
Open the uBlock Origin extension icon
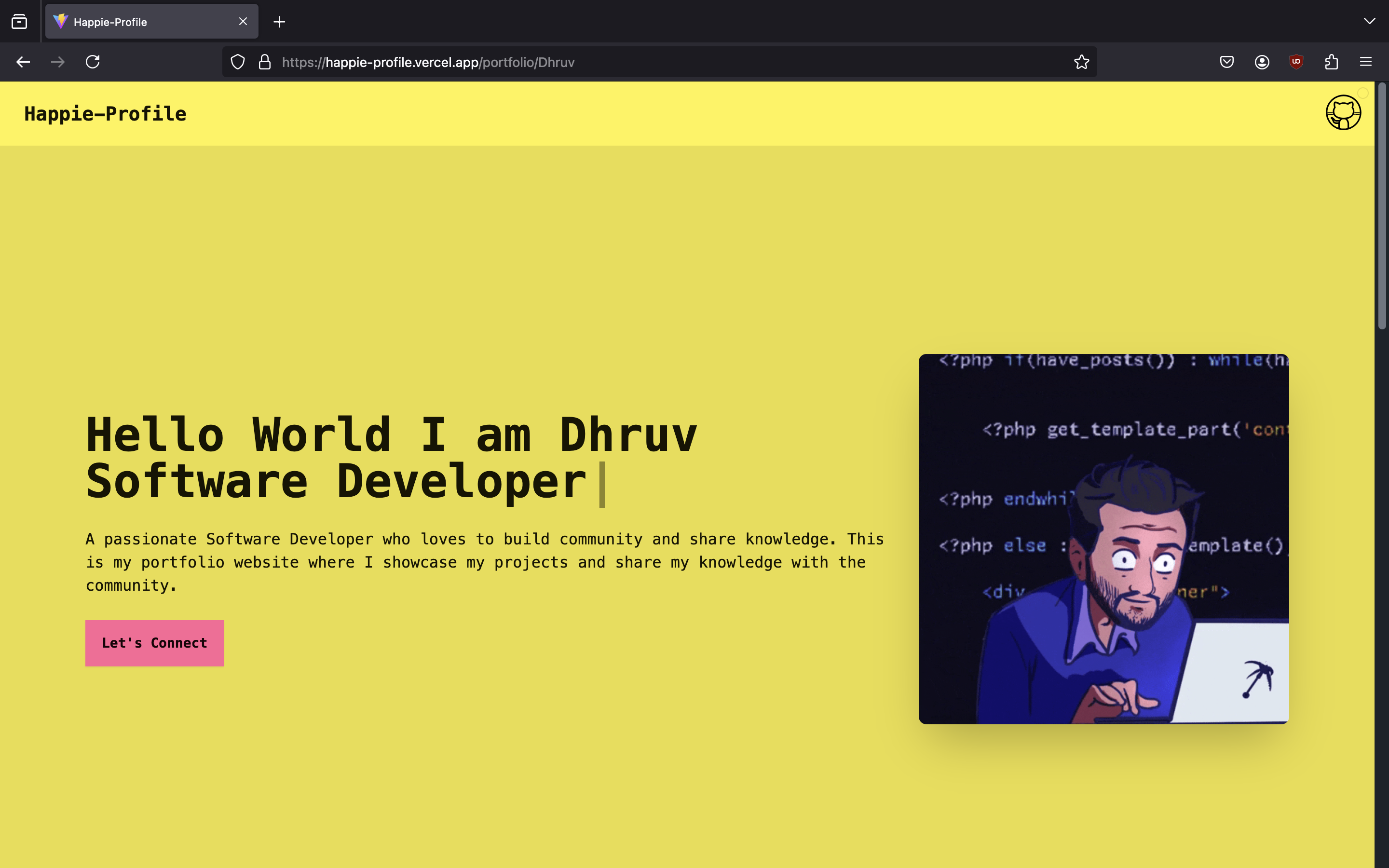1296,62
